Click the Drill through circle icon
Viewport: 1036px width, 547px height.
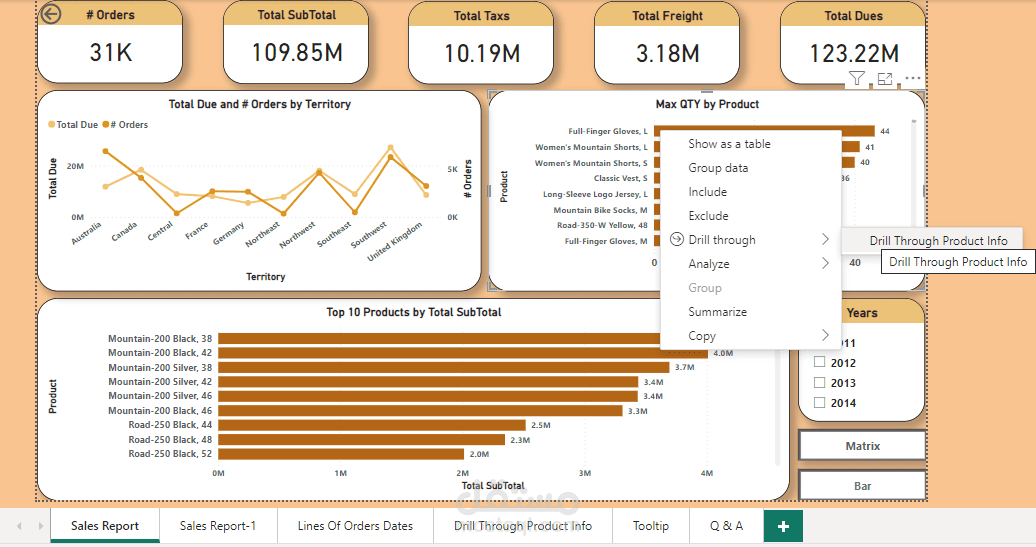click(677, 239)
